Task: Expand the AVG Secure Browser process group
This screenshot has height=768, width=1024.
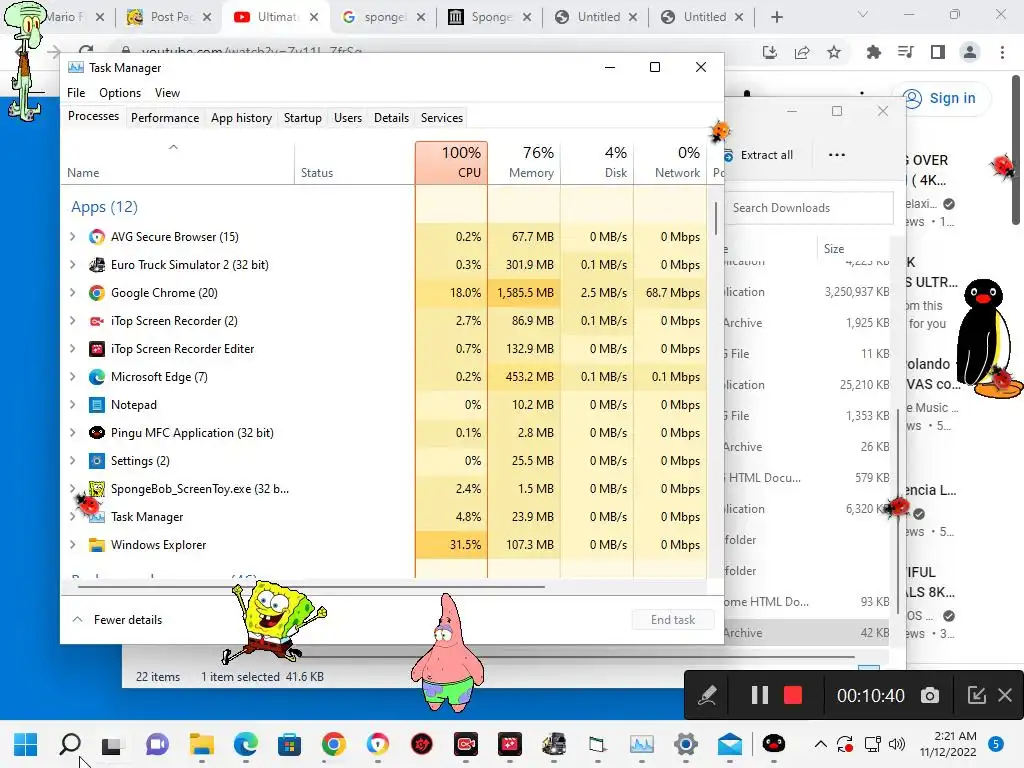Action: click(x=72, y=236)
